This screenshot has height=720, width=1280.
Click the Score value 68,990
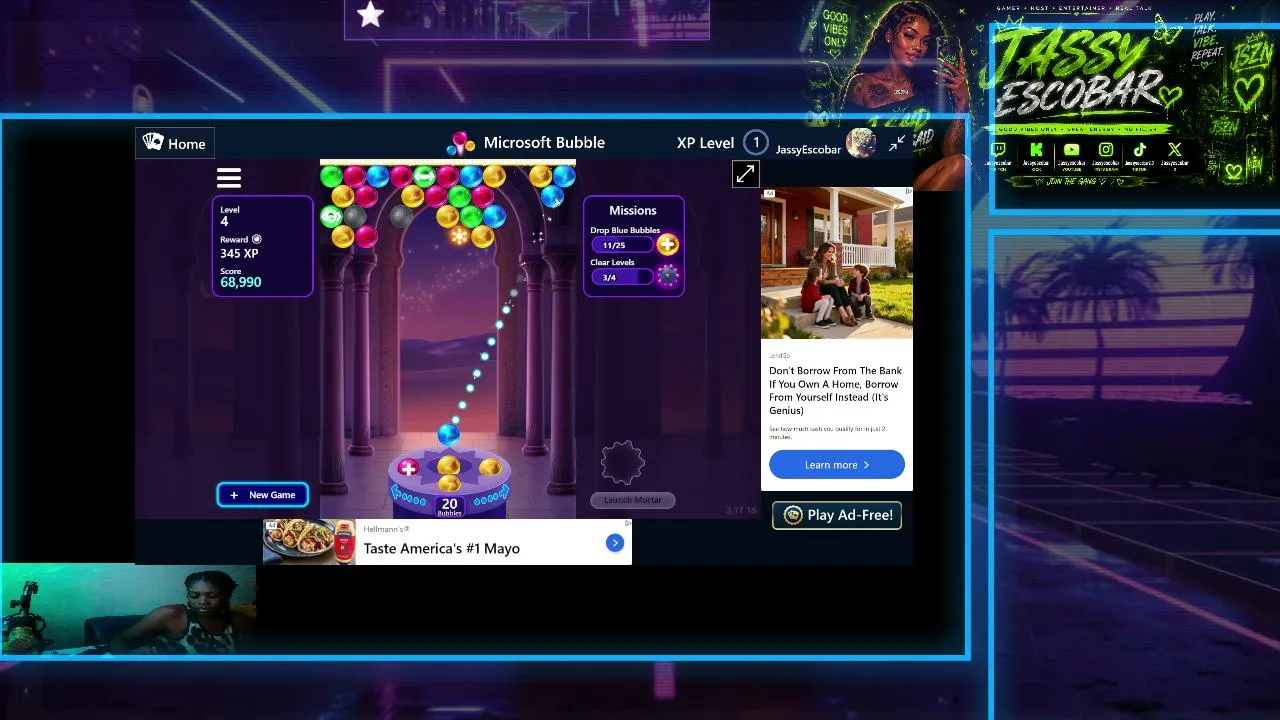coord(241,283)
